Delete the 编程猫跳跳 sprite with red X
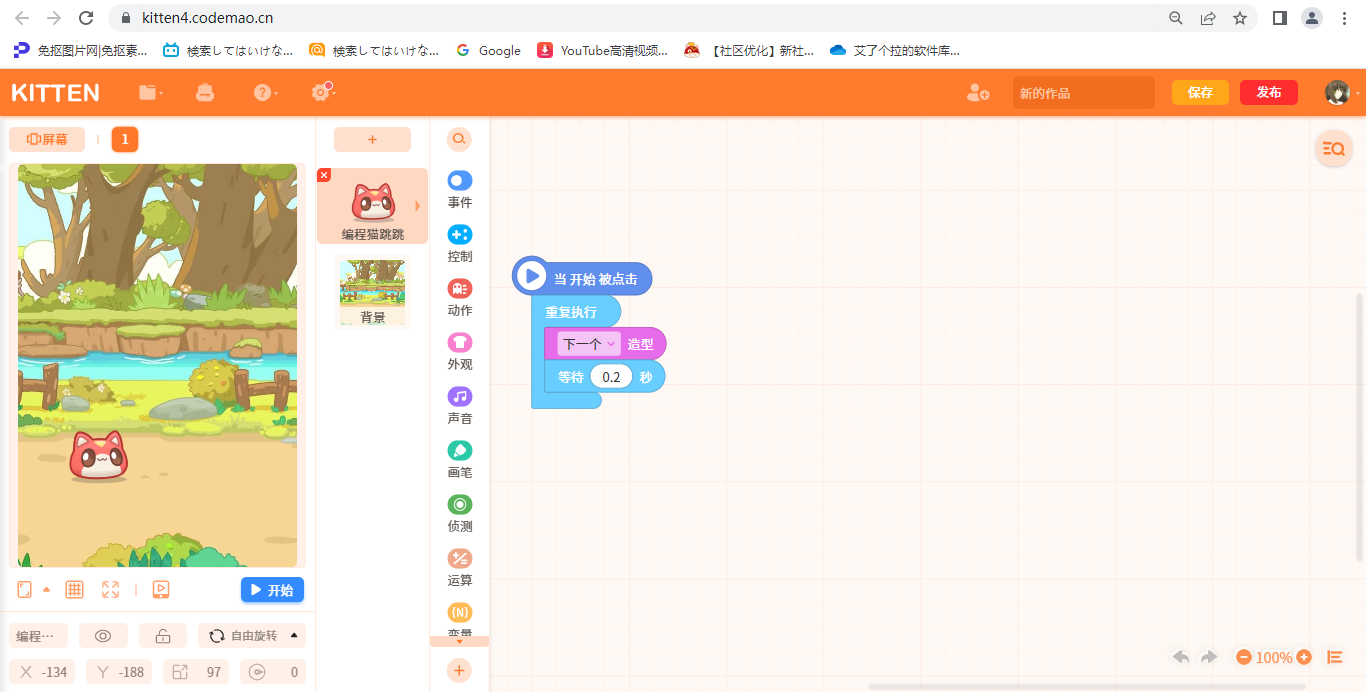Screen dimensions: 1366x692 coord(324,175)
